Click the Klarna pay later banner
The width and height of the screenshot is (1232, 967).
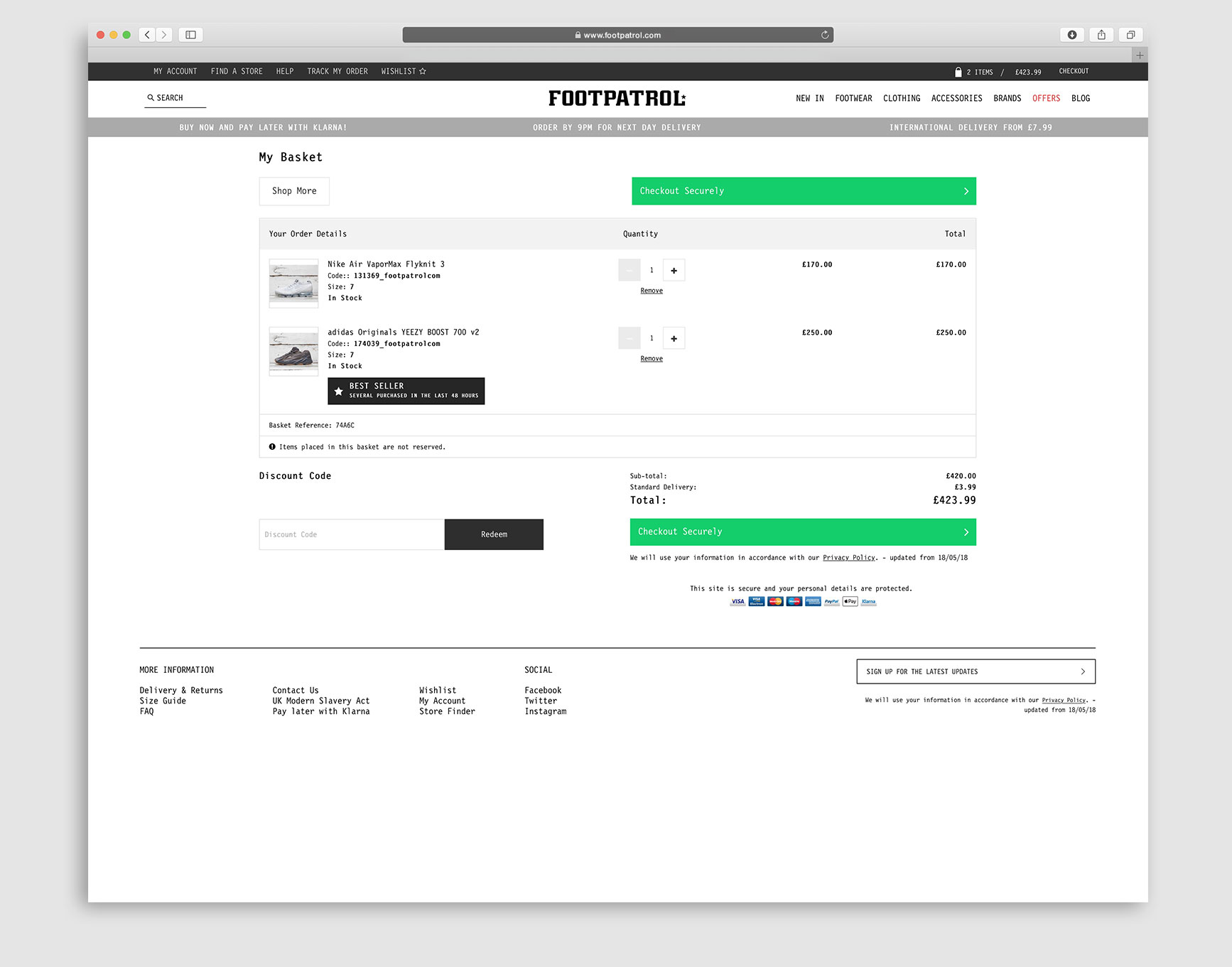coord(263,128)
